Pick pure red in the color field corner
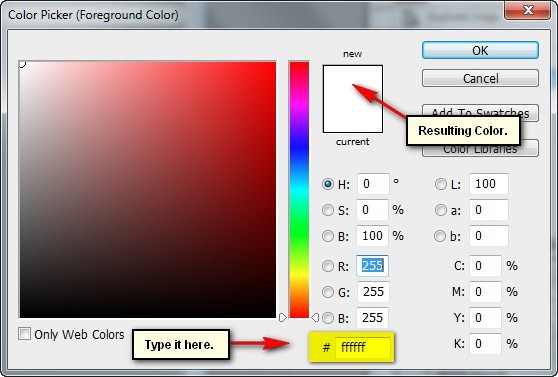This screenshot has width=558, height=377. (x=274, y=63)
